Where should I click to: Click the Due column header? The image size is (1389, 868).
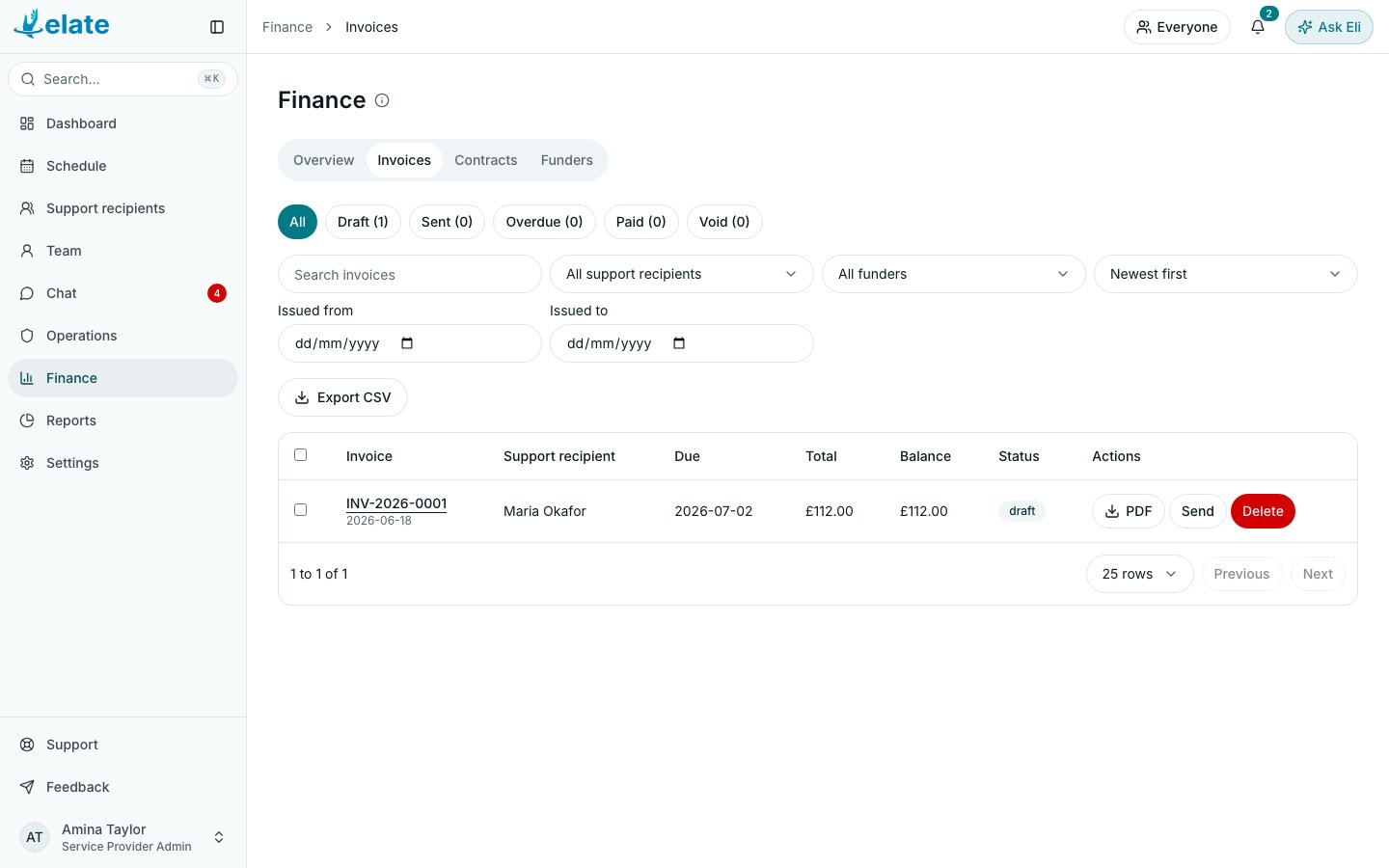[x=687, y=456]
